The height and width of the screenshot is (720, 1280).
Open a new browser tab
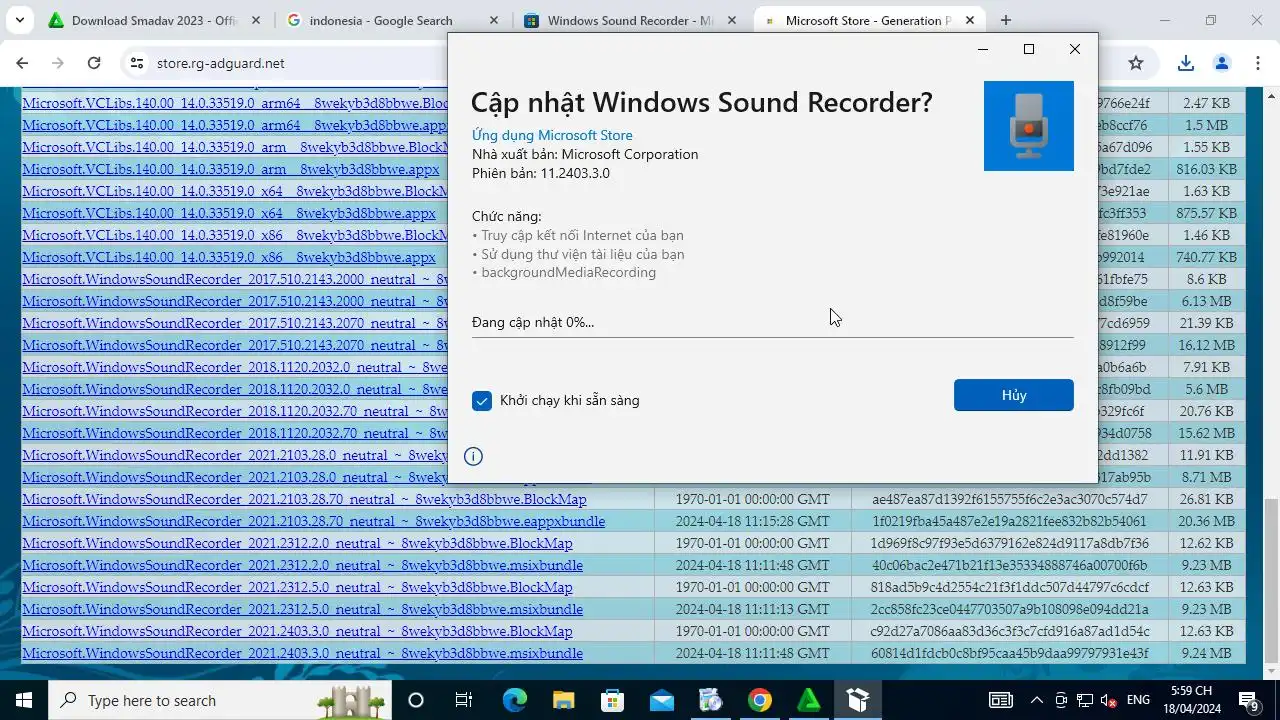click(x=1006, y=20)
